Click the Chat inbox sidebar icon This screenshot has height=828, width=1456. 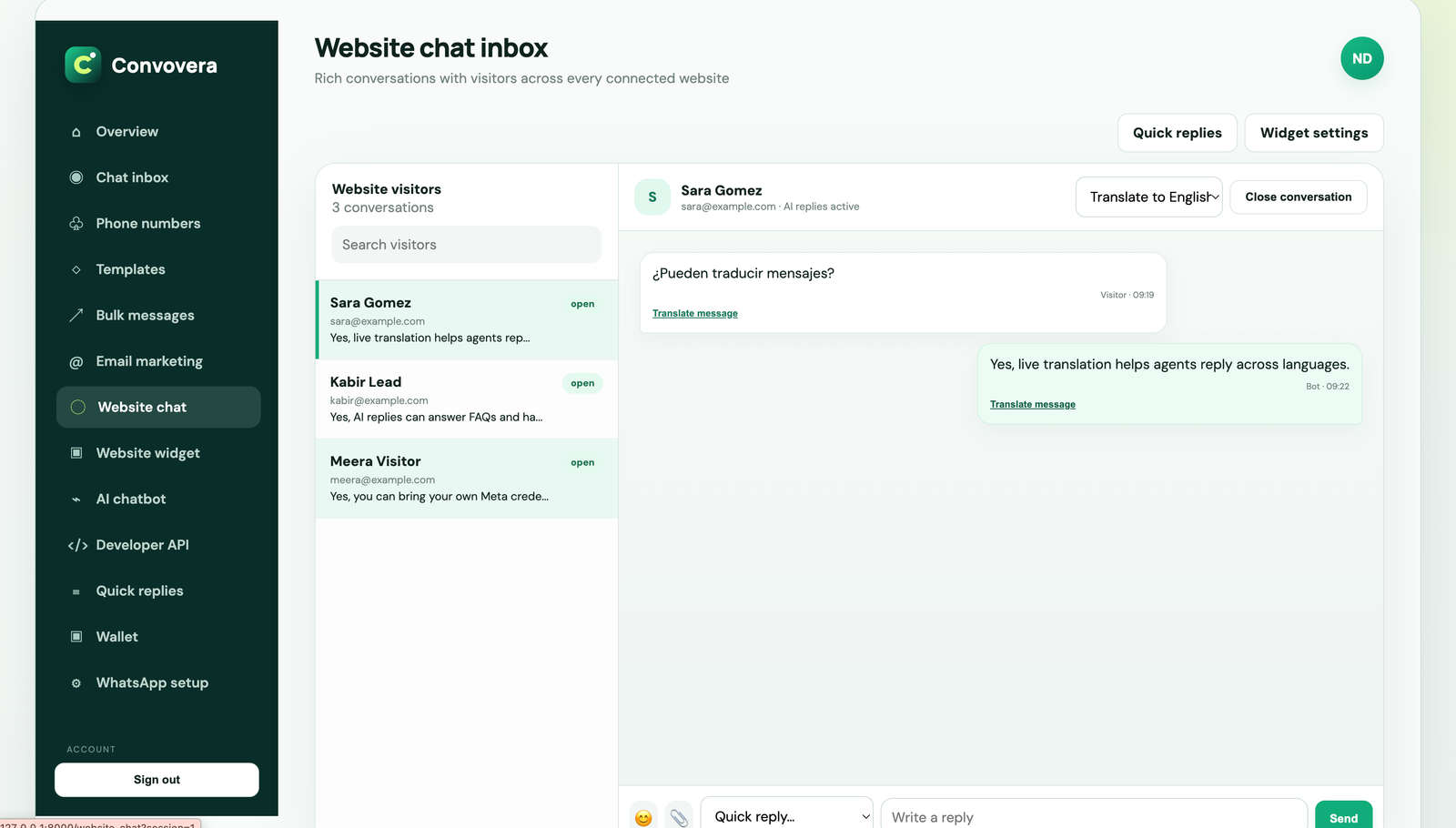coord(76,177)
